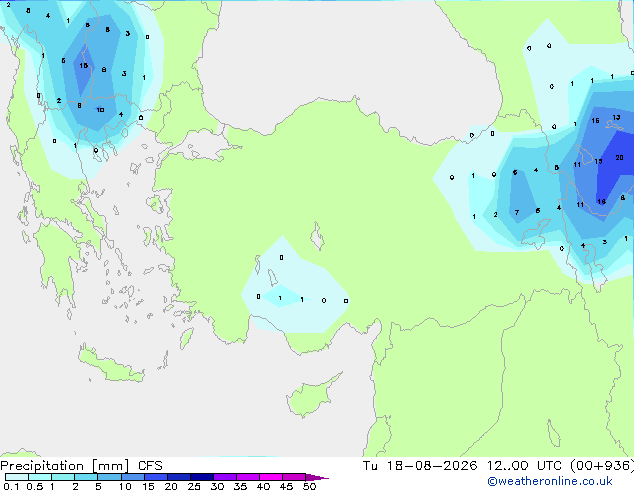Click the 'Precipitation [mm] CFS' title text
The image size is (634, 490).
(81, 466)
